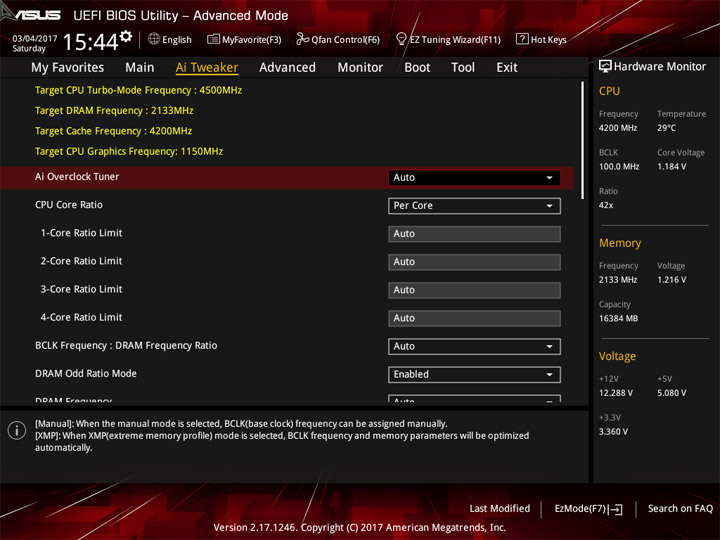Click the +12V 12.288 V reading
This screenshot has height=540, width=720.
[615, 393]
